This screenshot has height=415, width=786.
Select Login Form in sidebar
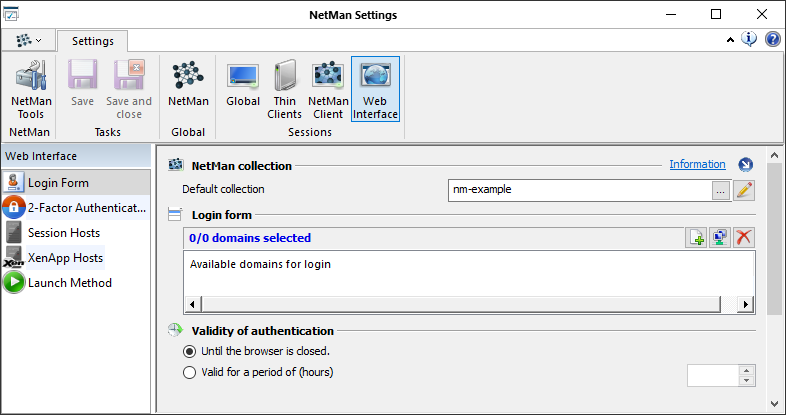coord(76,182)
